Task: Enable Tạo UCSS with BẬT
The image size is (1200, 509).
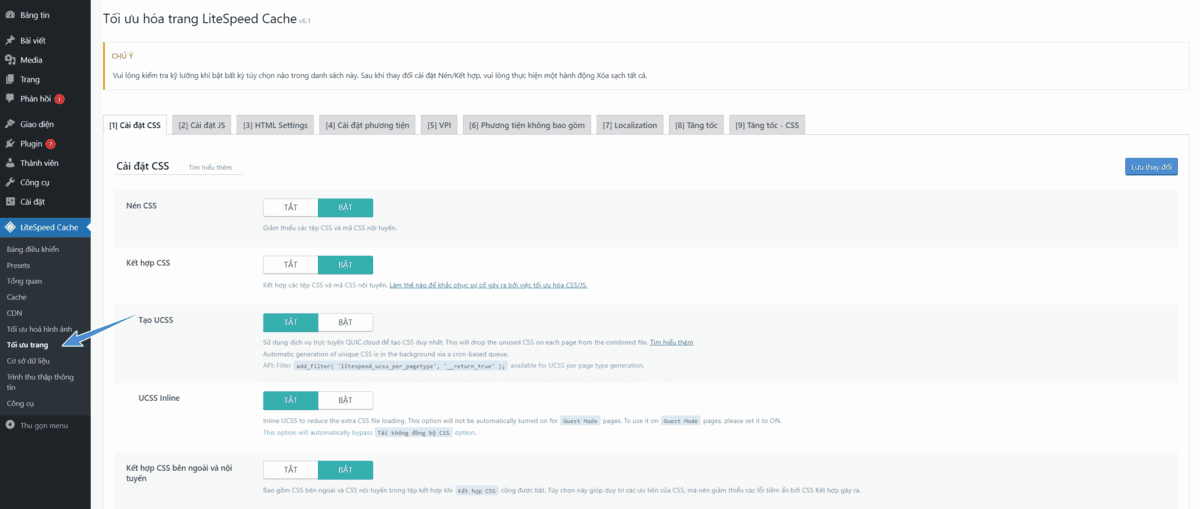Action: pyautogui.click(x=345, y=322)
